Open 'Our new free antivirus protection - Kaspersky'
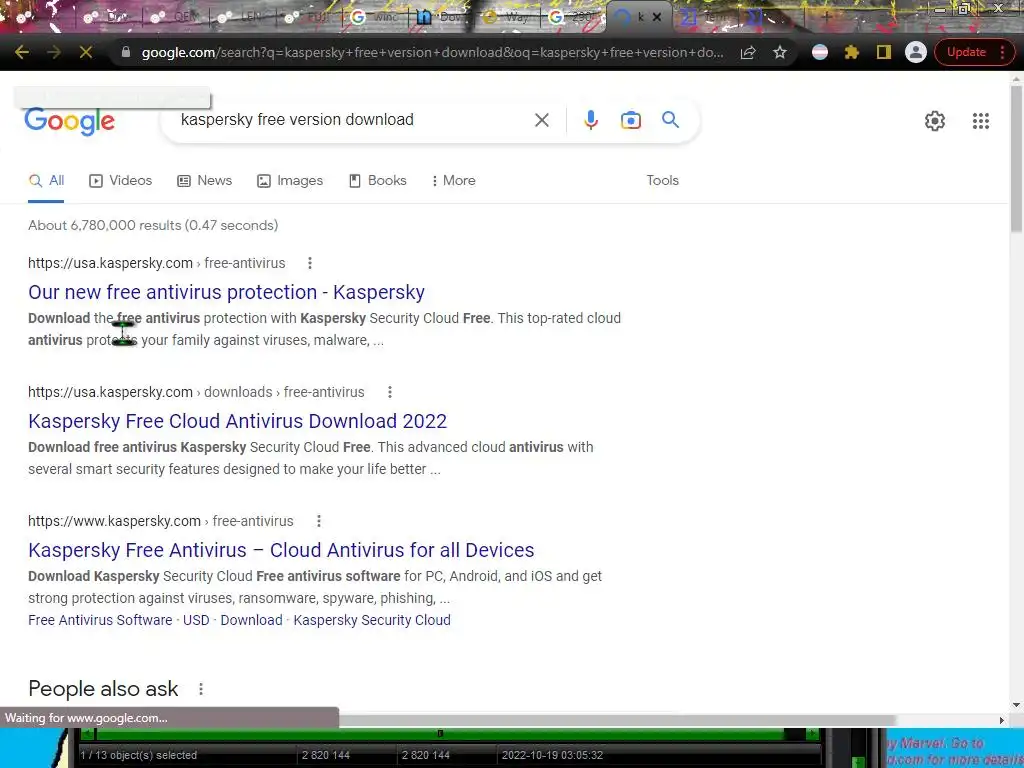1024x768 pixels. [226, 292]
